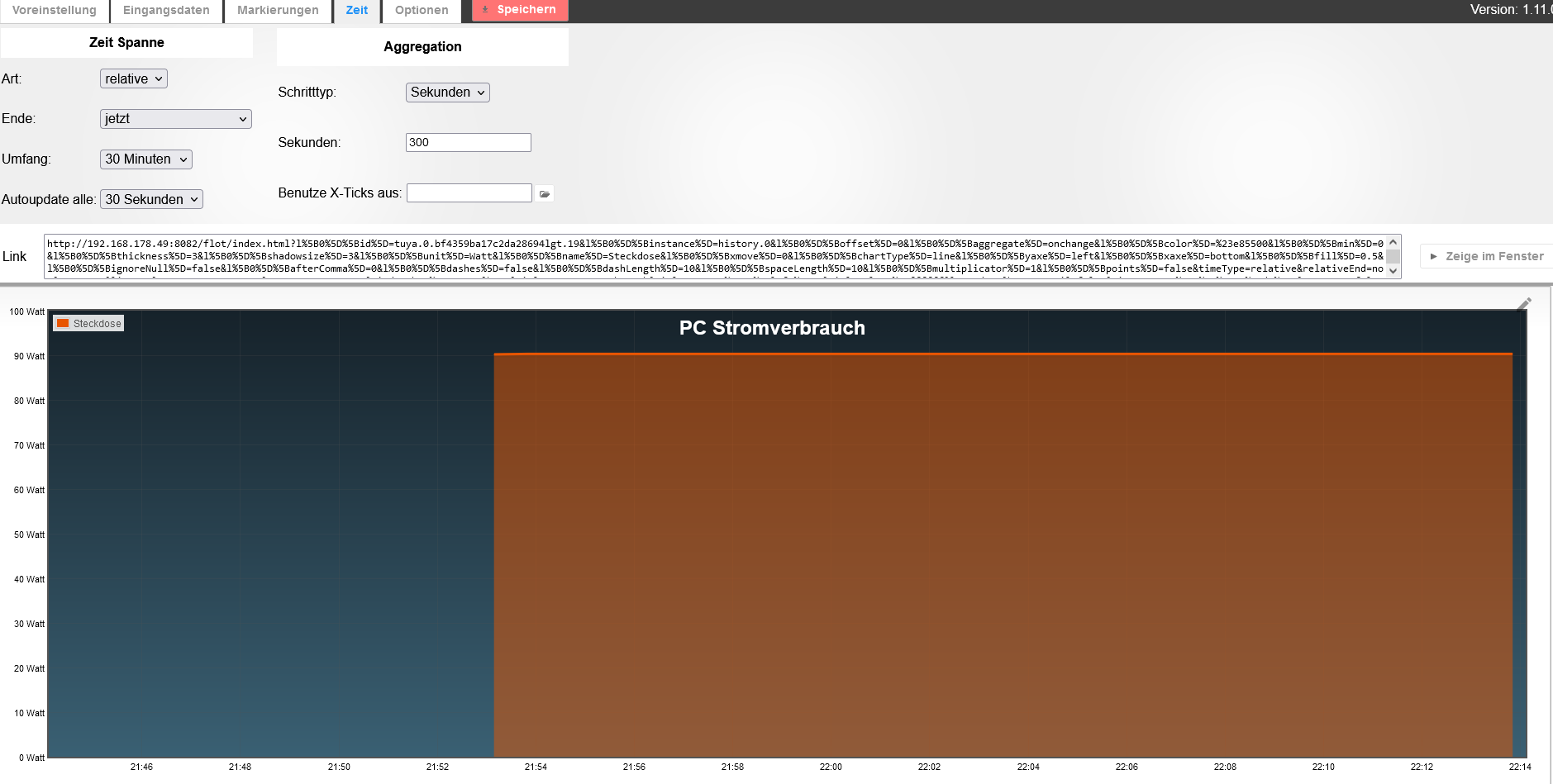
Task: Switch to the Eingangsdaten tab
Action: point(166,10)
